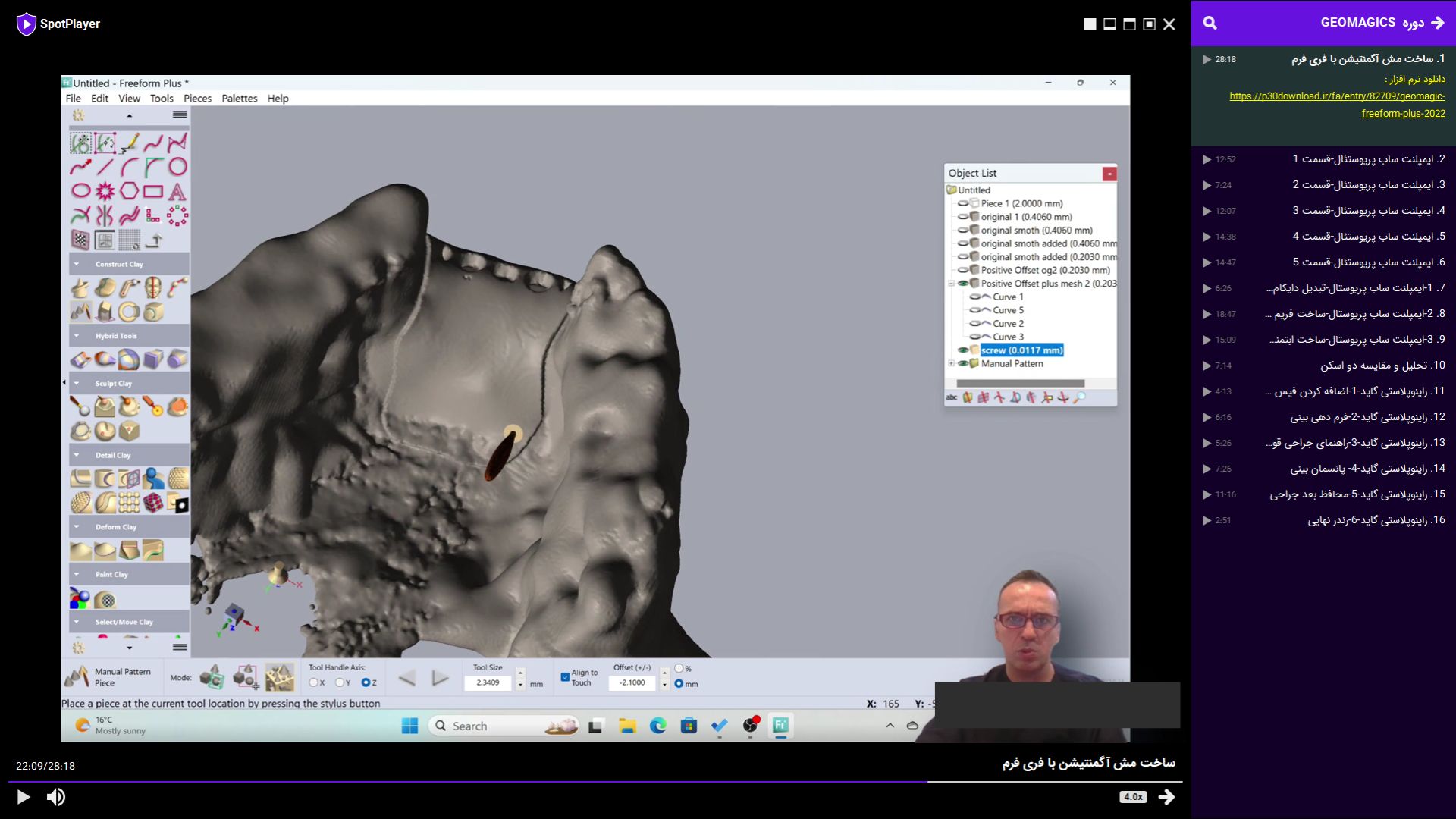Viewport: 1456px width, 819px height.
Task: Collapse the Construct Clay section
Action: tap(77, 264)
